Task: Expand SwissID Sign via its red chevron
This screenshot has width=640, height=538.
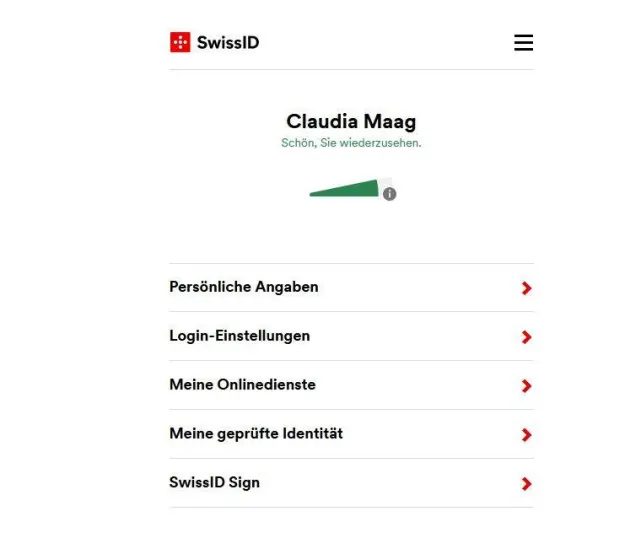Action: 527,484
